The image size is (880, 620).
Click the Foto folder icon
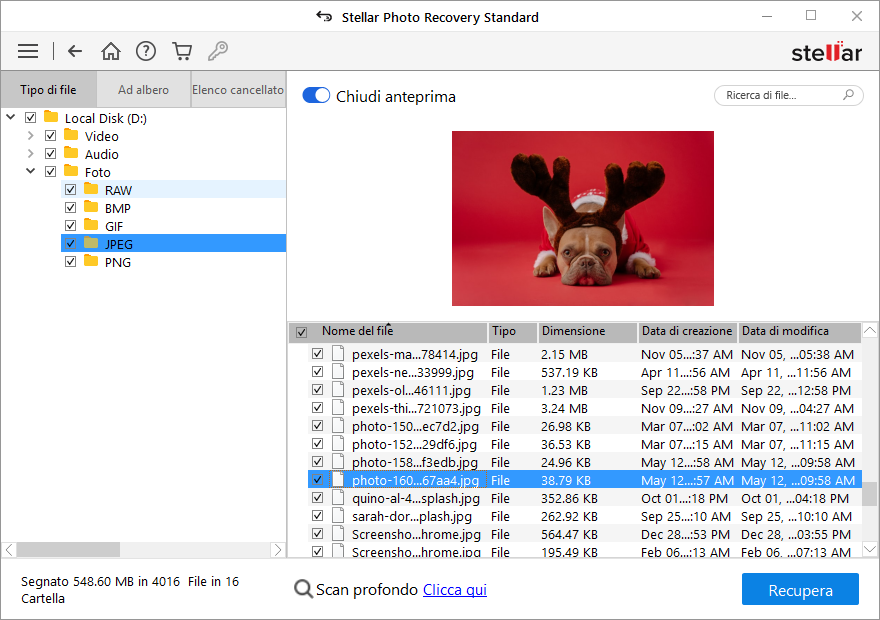(x=71, y=171)
